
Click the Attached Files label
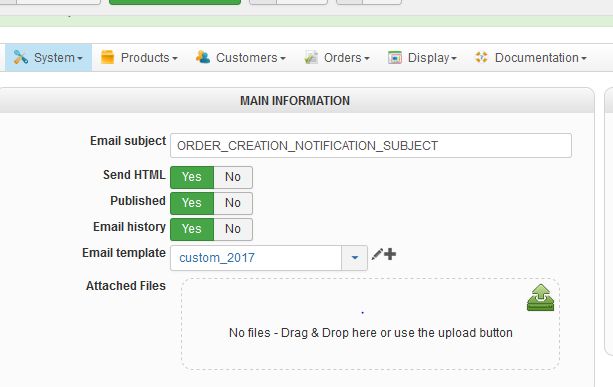click(126, 286)
